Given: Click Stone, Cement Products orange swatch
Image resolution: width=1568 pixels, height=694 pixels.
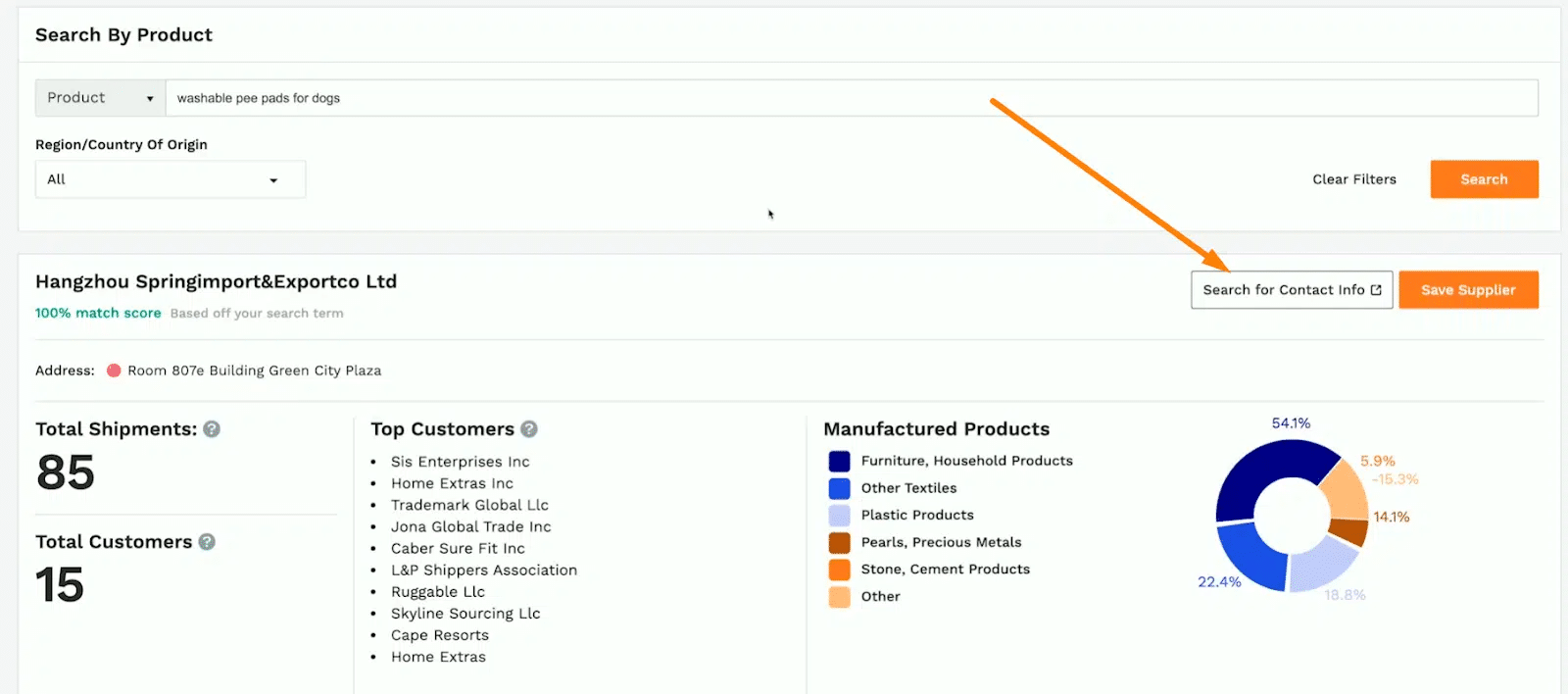Looking at the screenshot, I should click(x=839, y=570).
